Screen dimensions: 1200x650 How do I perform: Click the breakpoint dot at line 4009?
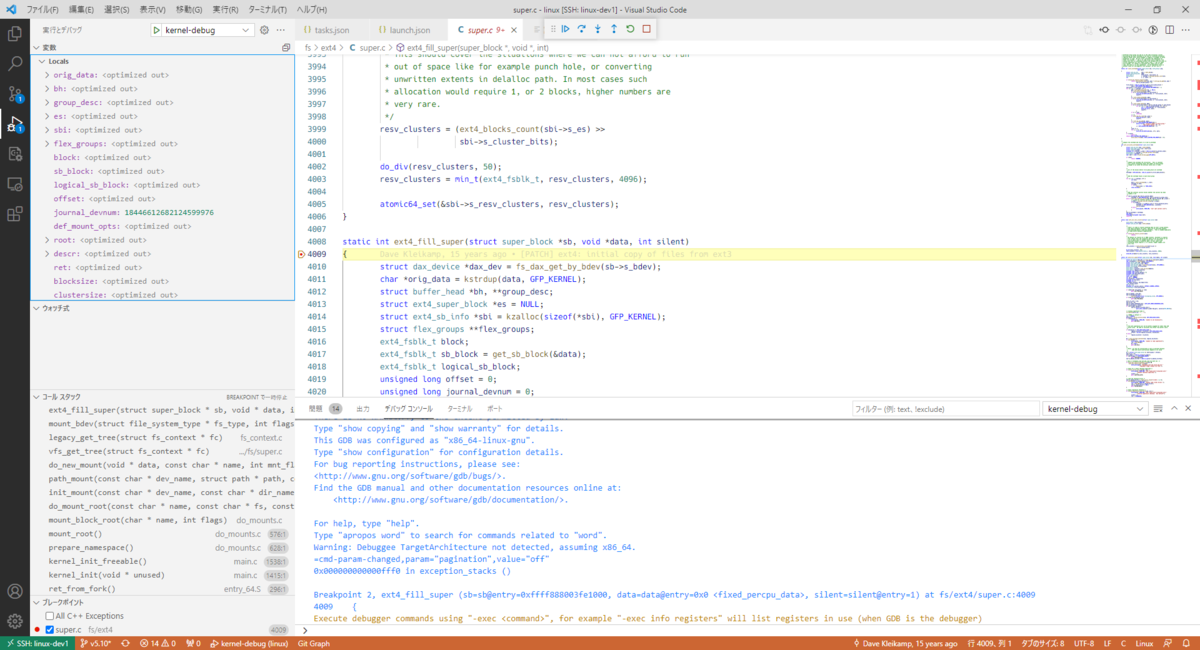302,254
